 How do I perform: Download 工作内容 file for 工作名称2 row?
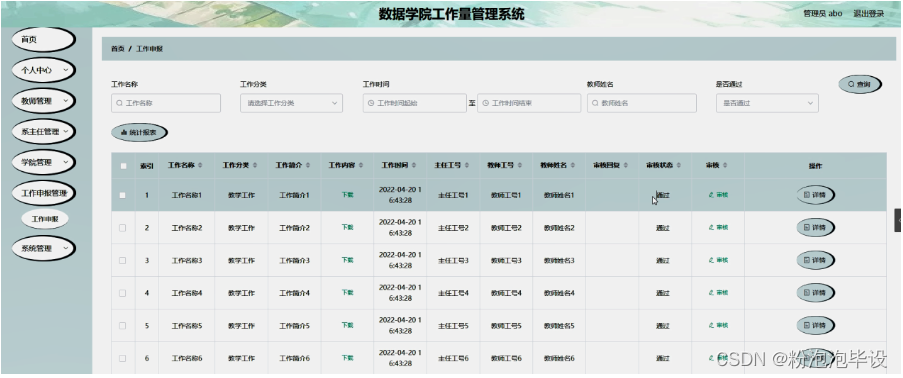(347, 228)
